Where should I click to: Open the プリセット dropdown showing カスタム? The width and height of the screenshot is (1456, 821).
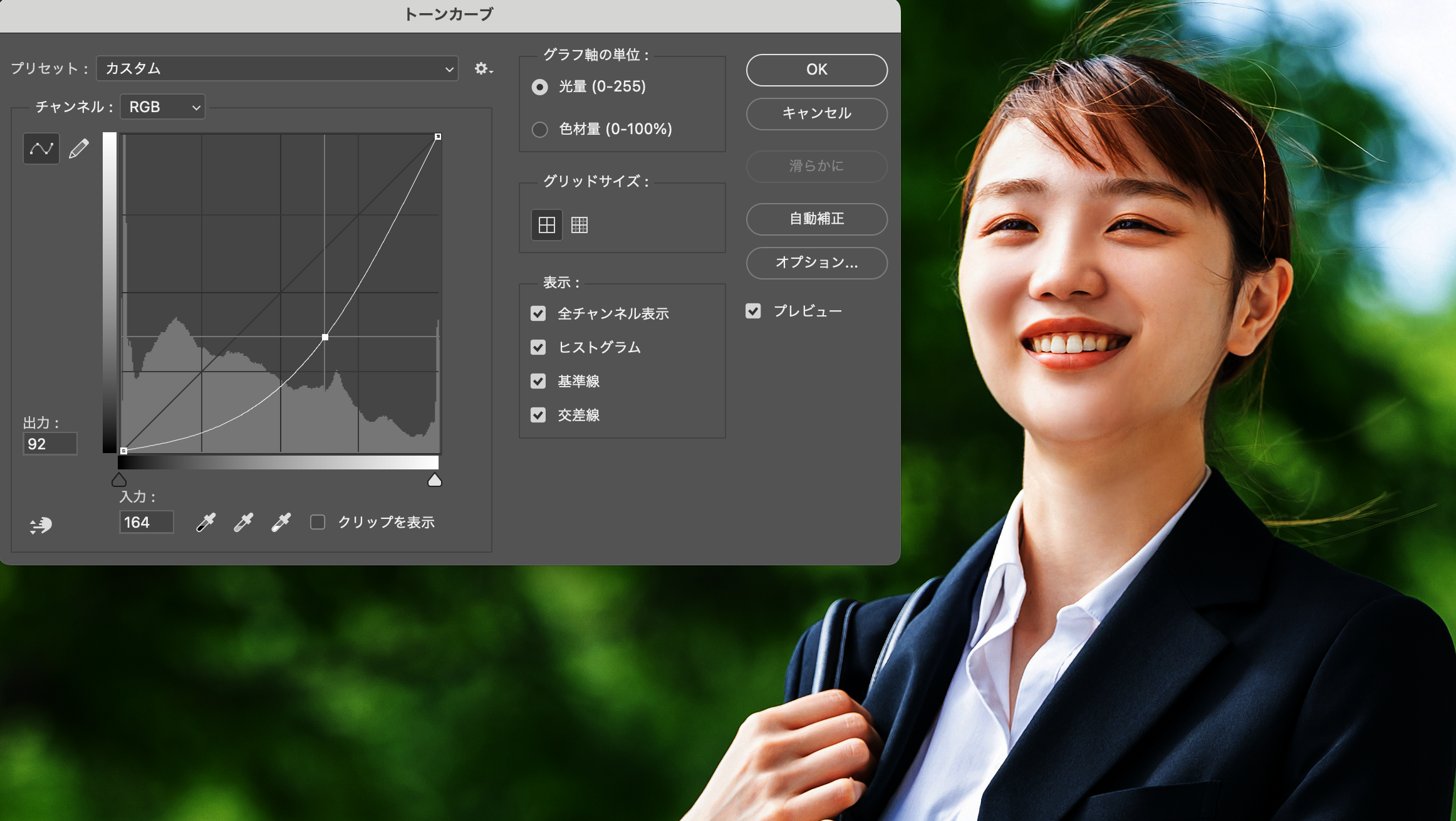(x=278, y=68)
